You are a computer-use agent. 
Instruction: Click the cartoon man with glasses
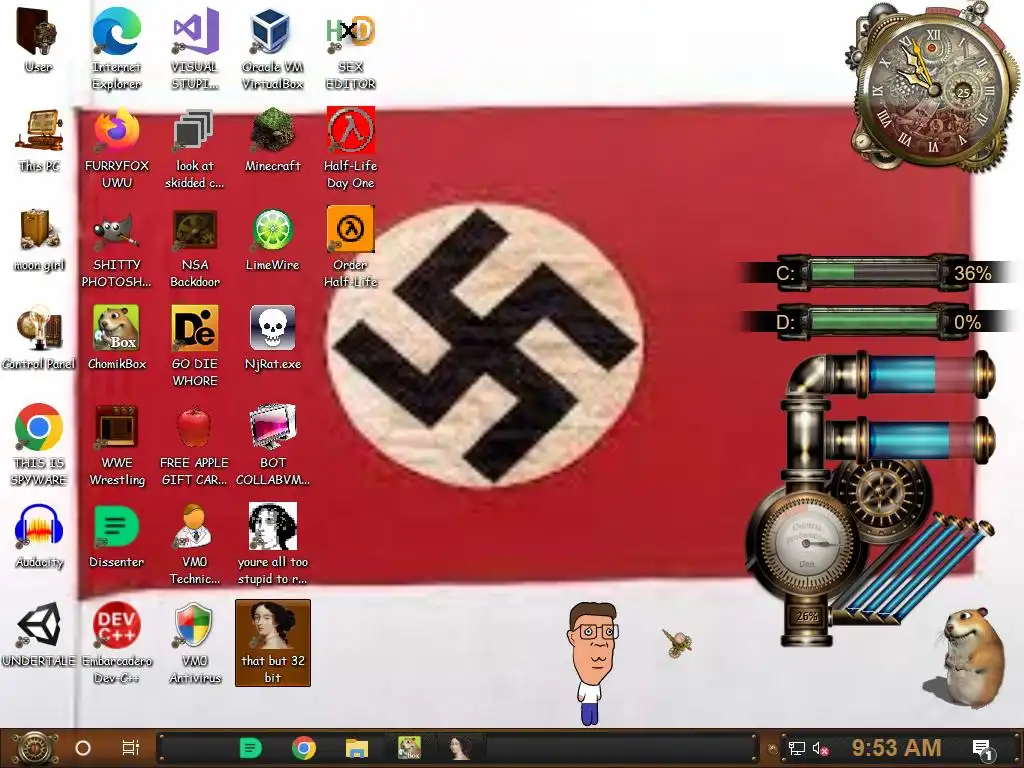pyautogui.click(x=592, y=663)
